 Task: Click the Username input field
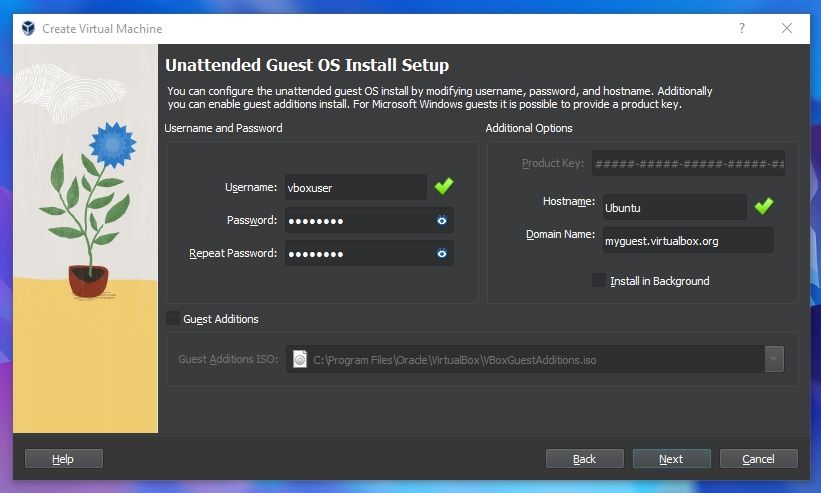356,187
